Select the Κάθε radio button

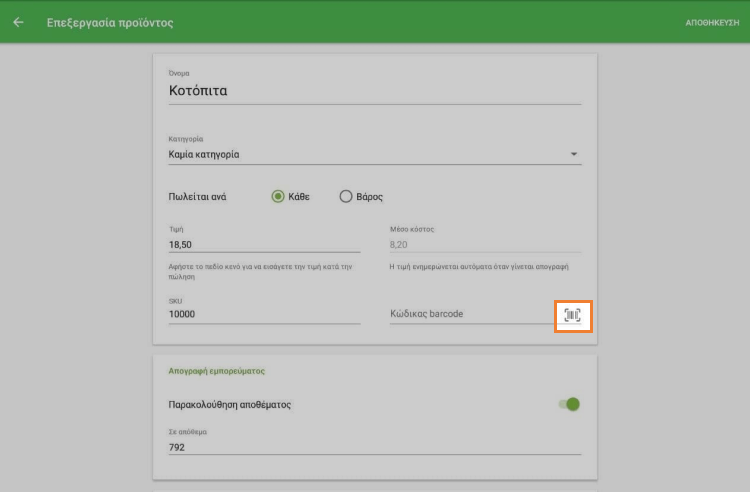(279, 197)
